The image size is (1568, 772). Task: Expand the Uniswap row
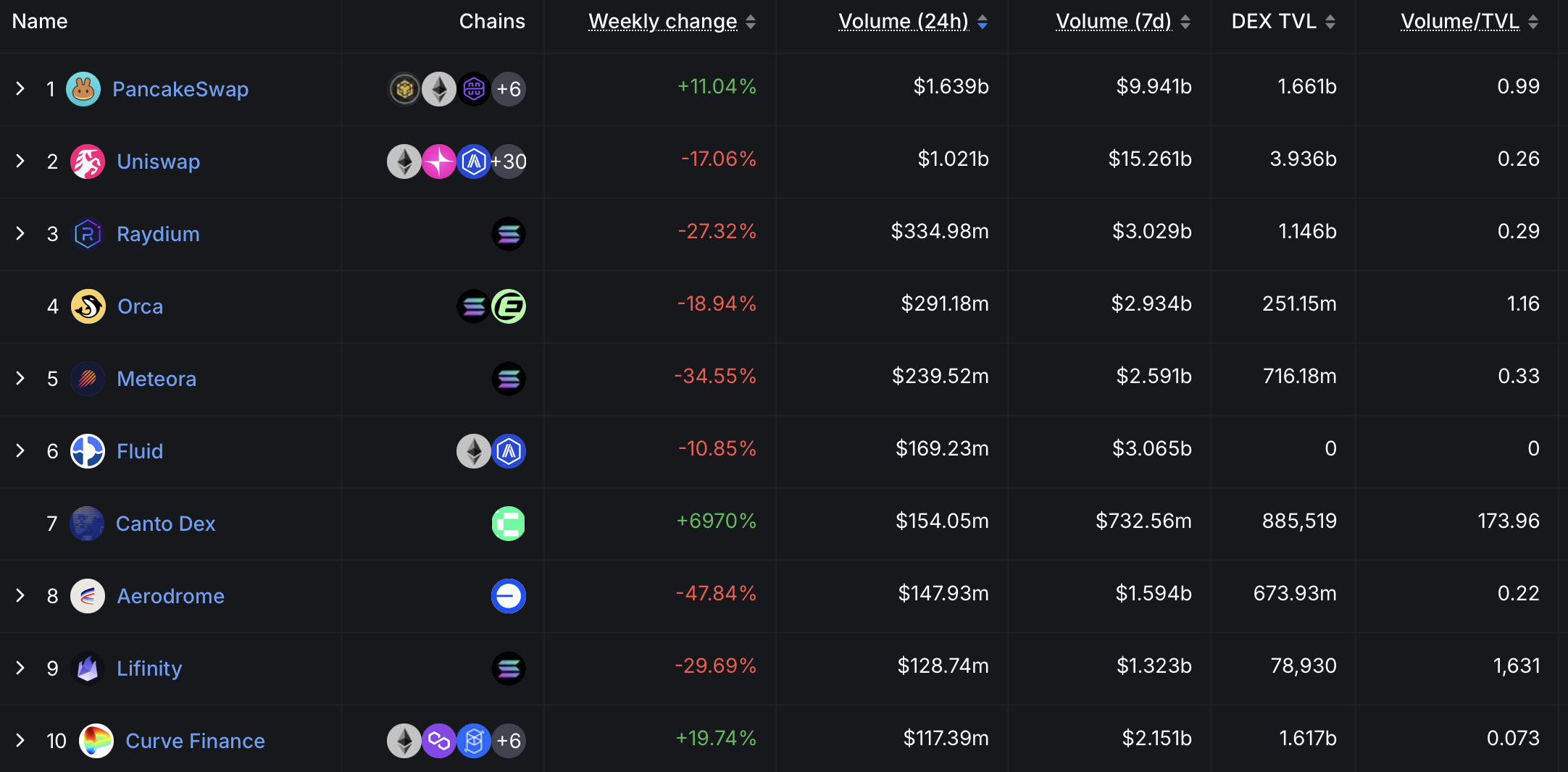(20, 161)
